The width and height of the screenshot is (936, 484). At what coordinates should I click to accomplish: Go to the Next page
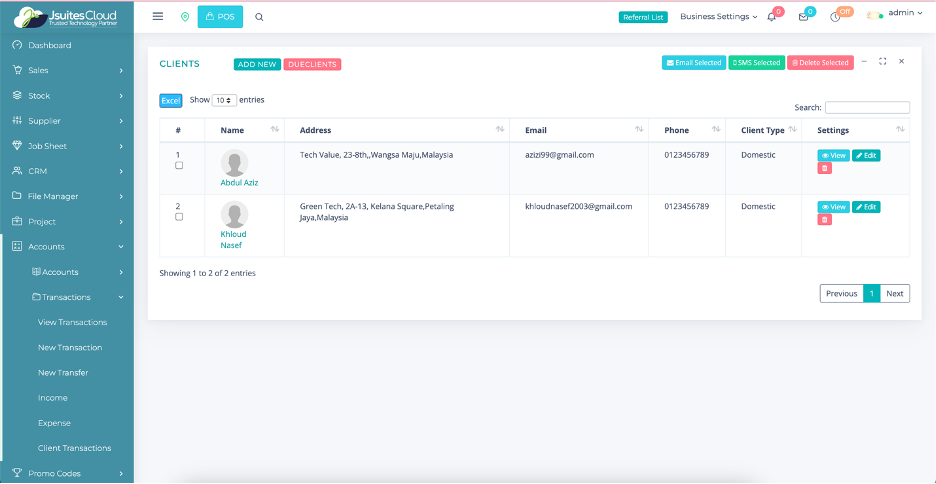point(895,293)
